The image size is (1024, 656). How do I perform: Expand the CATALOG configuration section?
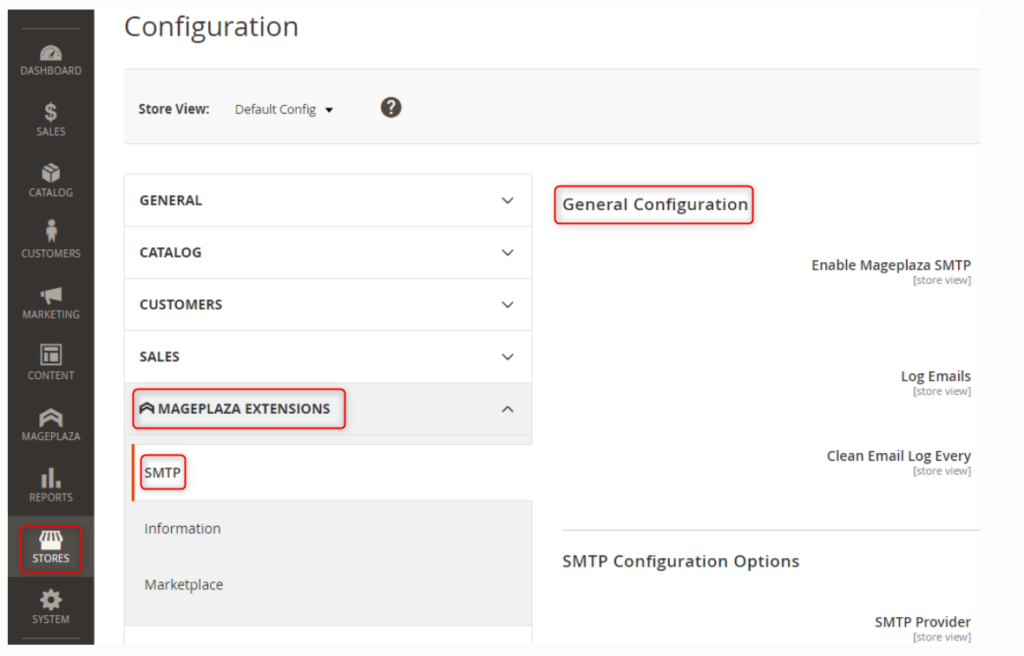tap(328, 252)
